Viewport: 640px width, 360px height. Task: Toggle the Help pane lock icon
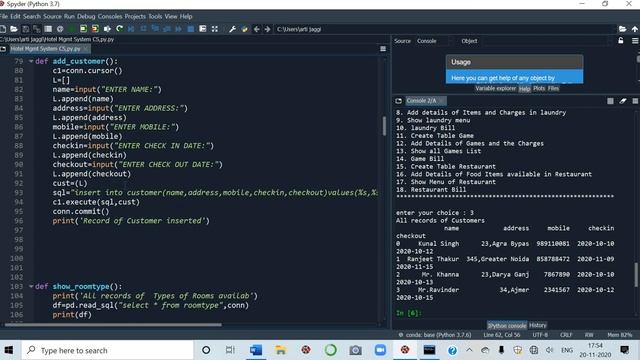click(620, 41)
